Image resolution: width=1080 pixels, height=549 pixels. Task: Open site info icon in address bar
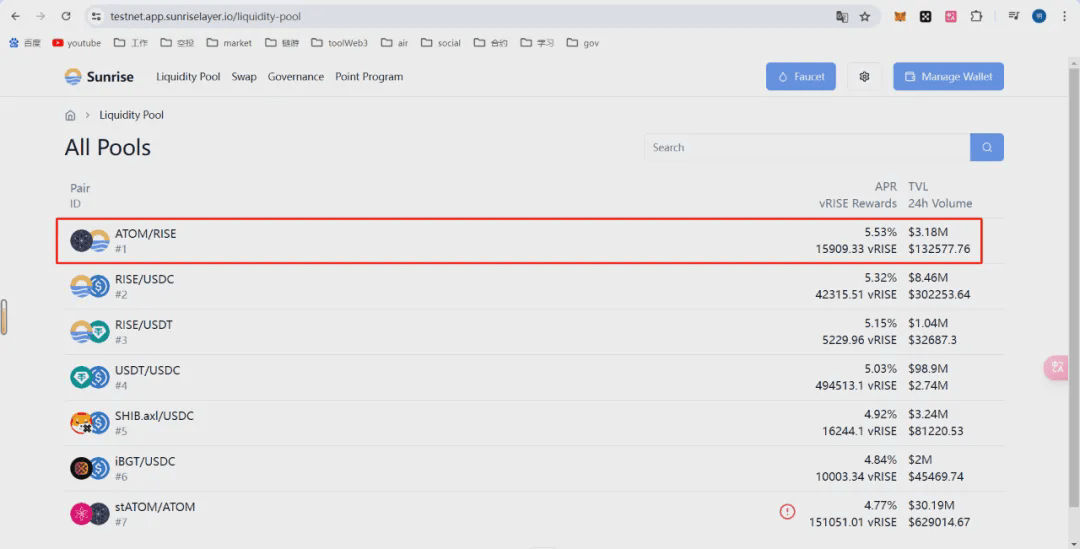(x=96, y=17)
